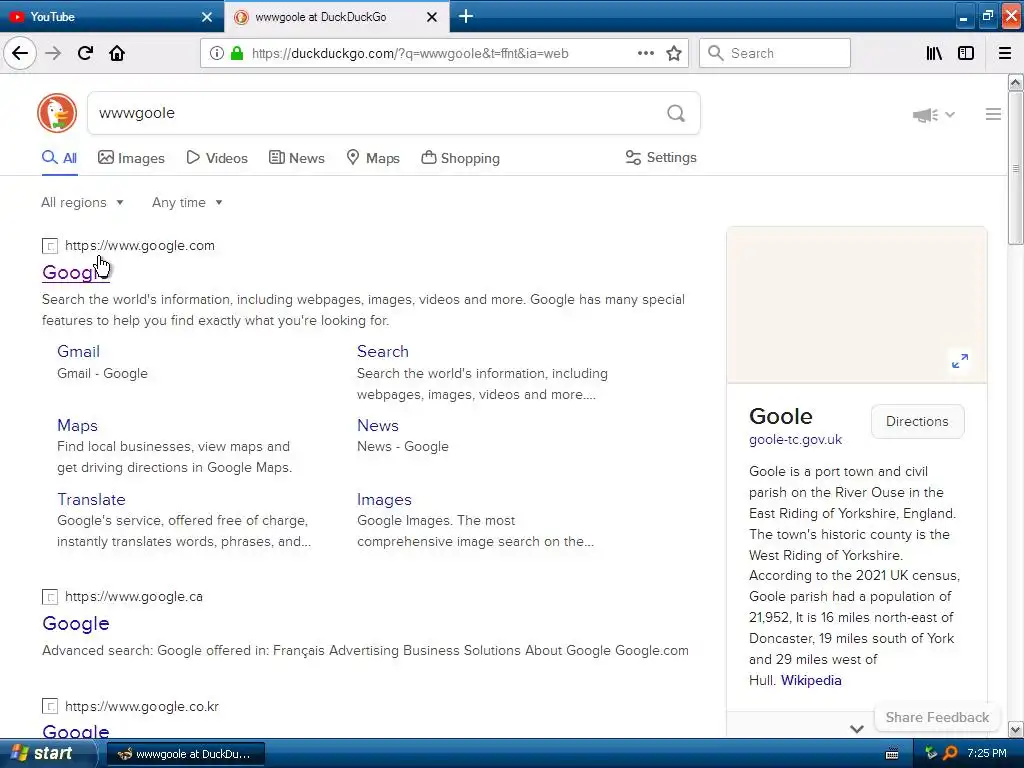This screenshot has width=1024, height=768.
Task: Reload the current page
Action: coord(85,53)
